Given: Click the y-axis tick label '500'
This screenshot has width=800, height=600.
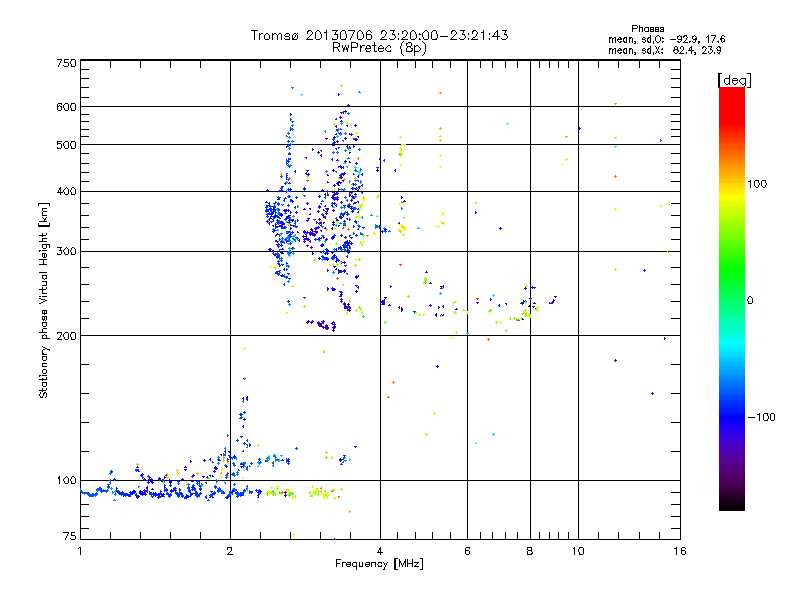Looking at the screenshot, I should 66,145.
